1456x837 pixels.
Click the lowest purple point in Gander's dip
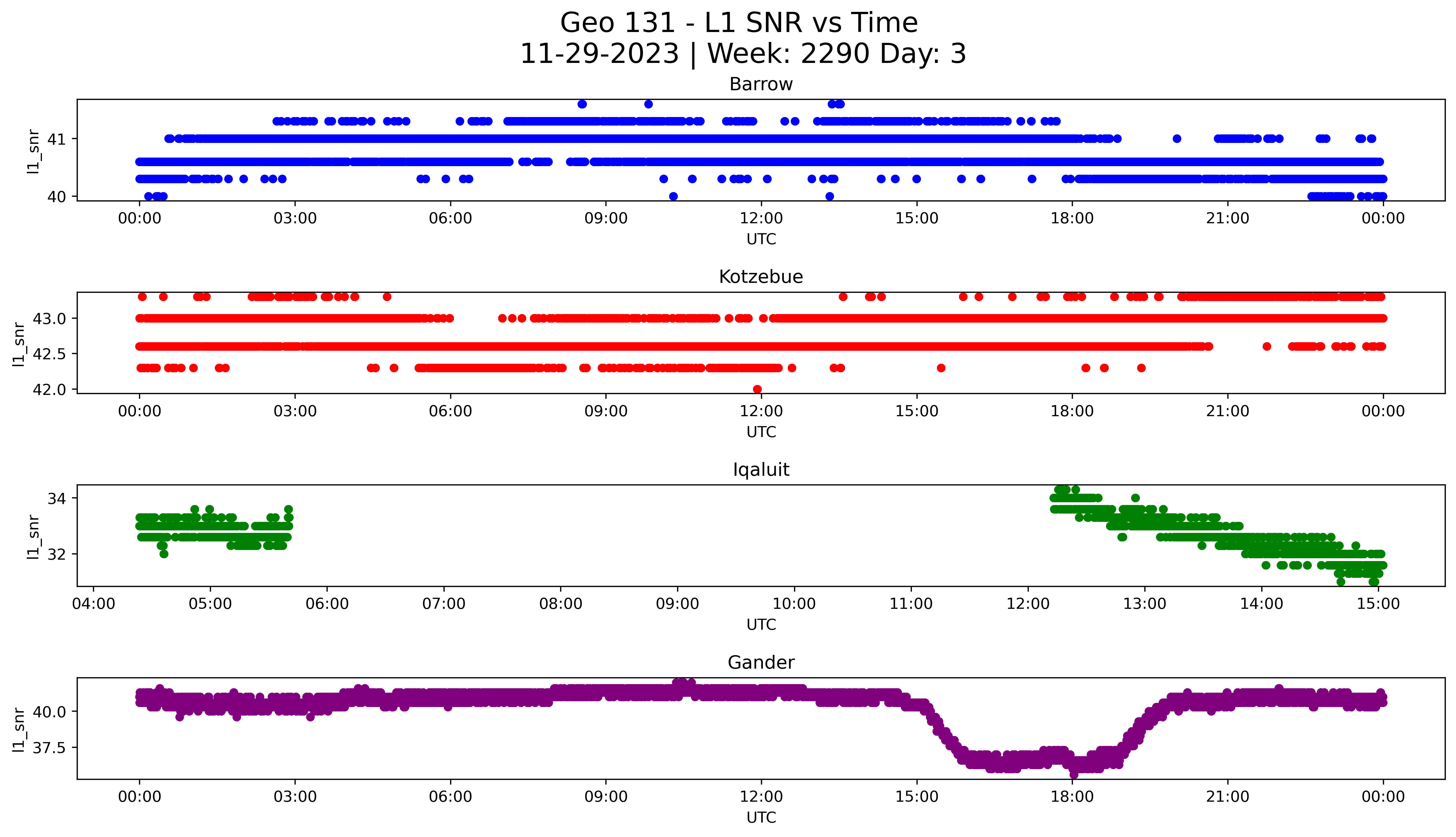click(x=1073, y=774)
